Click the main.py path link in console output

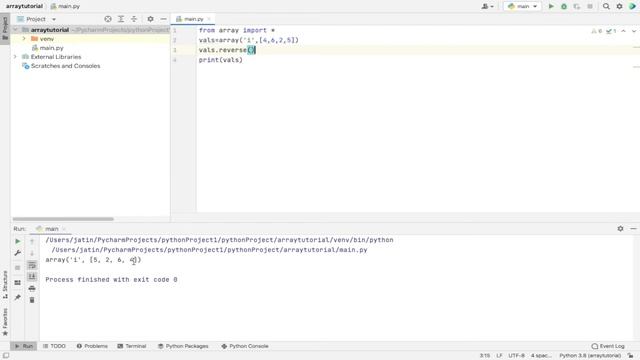click(209, 250)
